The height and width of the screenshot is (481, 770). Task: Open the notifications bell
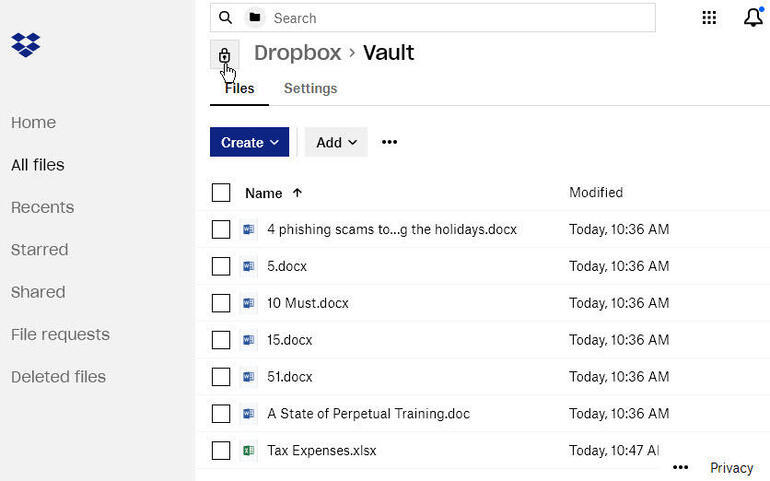coord(753,18)
